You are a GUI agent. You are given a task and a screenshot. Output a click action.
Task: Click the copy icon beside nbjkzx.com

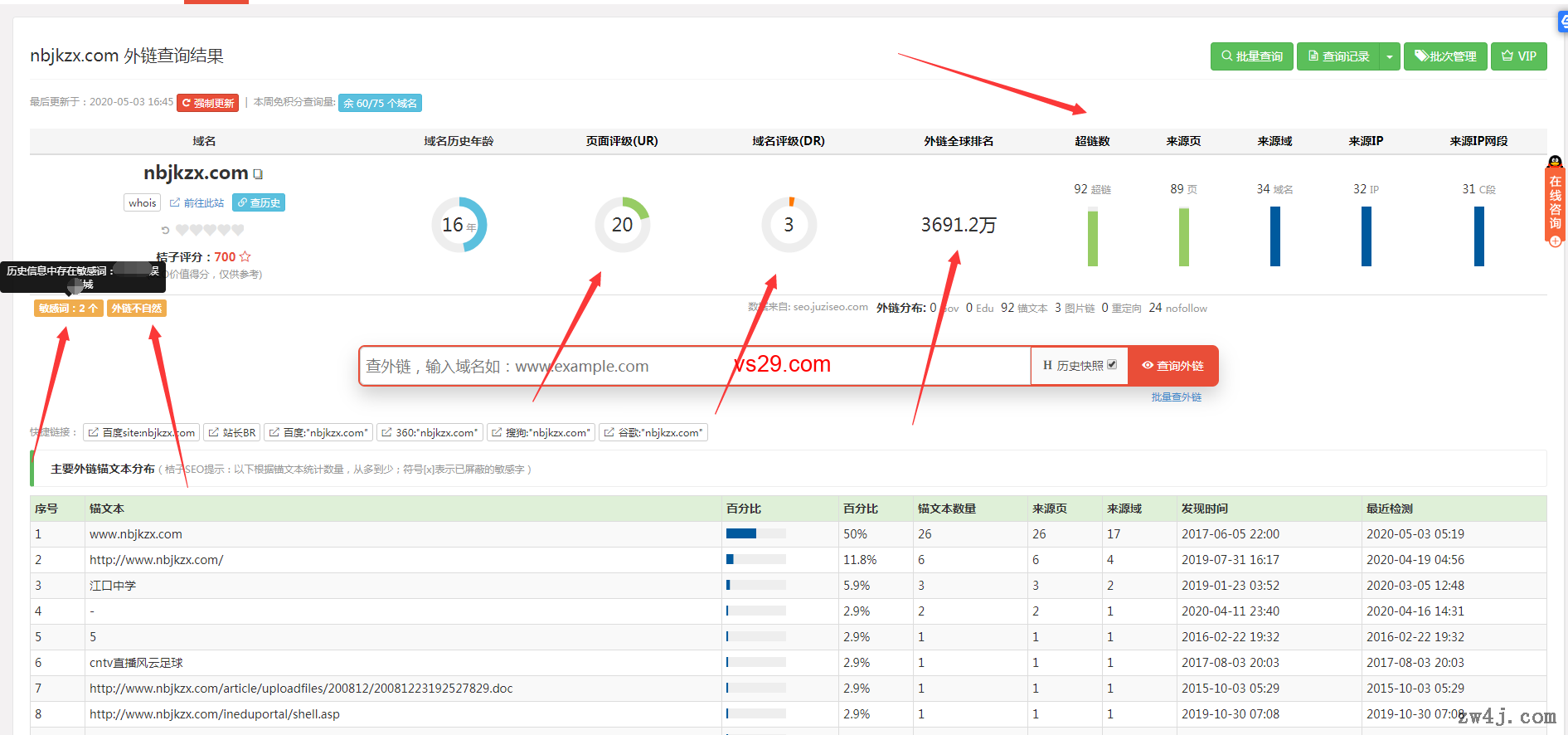(x=258, y=174)
